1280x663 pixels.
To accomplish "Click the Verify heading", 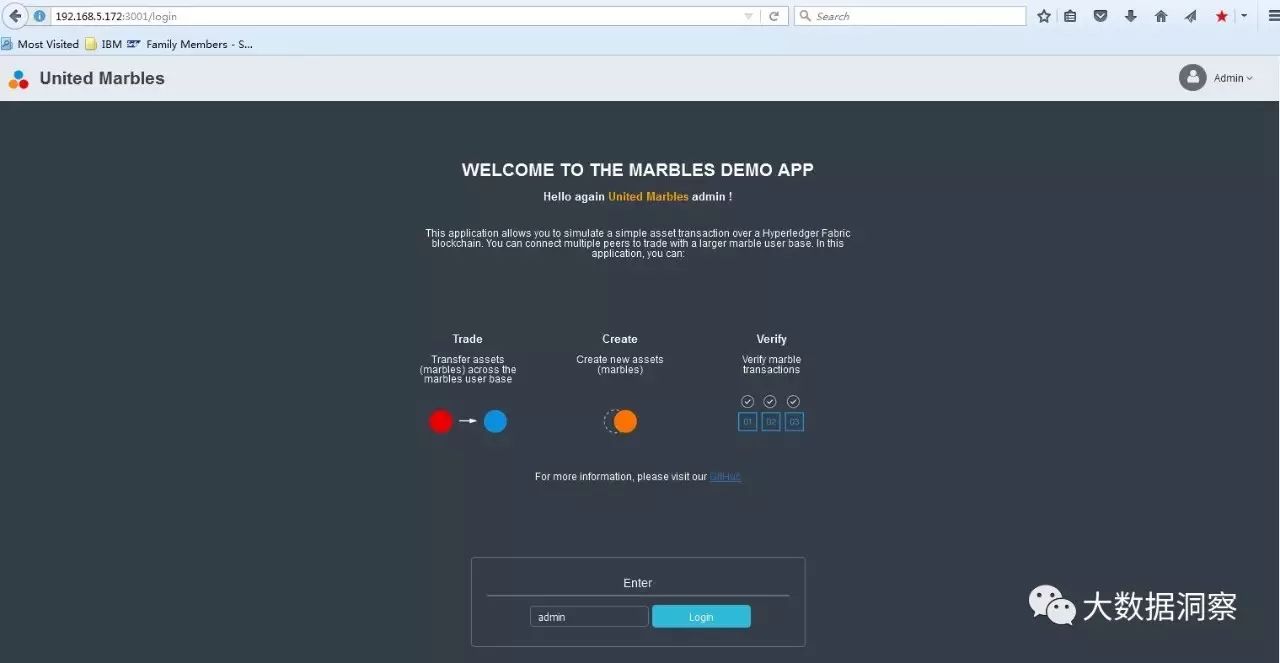I will tap(771, 339).
